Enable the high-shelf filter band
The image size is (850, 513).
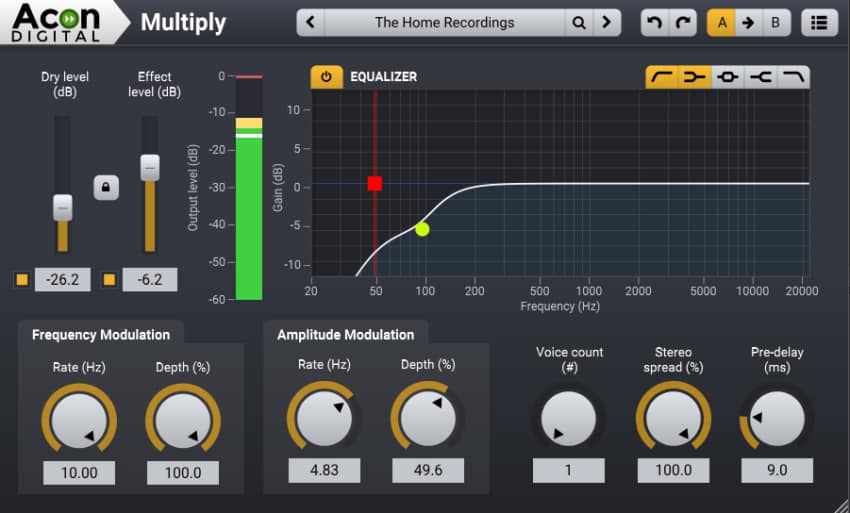(x=760, y=77)
